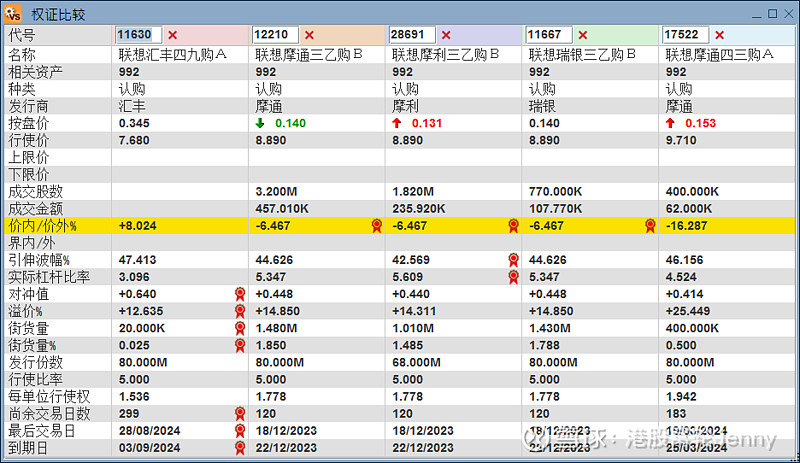
Task: Click warrant name 联想瑞银三乙购B
Action: pos(582,55)
